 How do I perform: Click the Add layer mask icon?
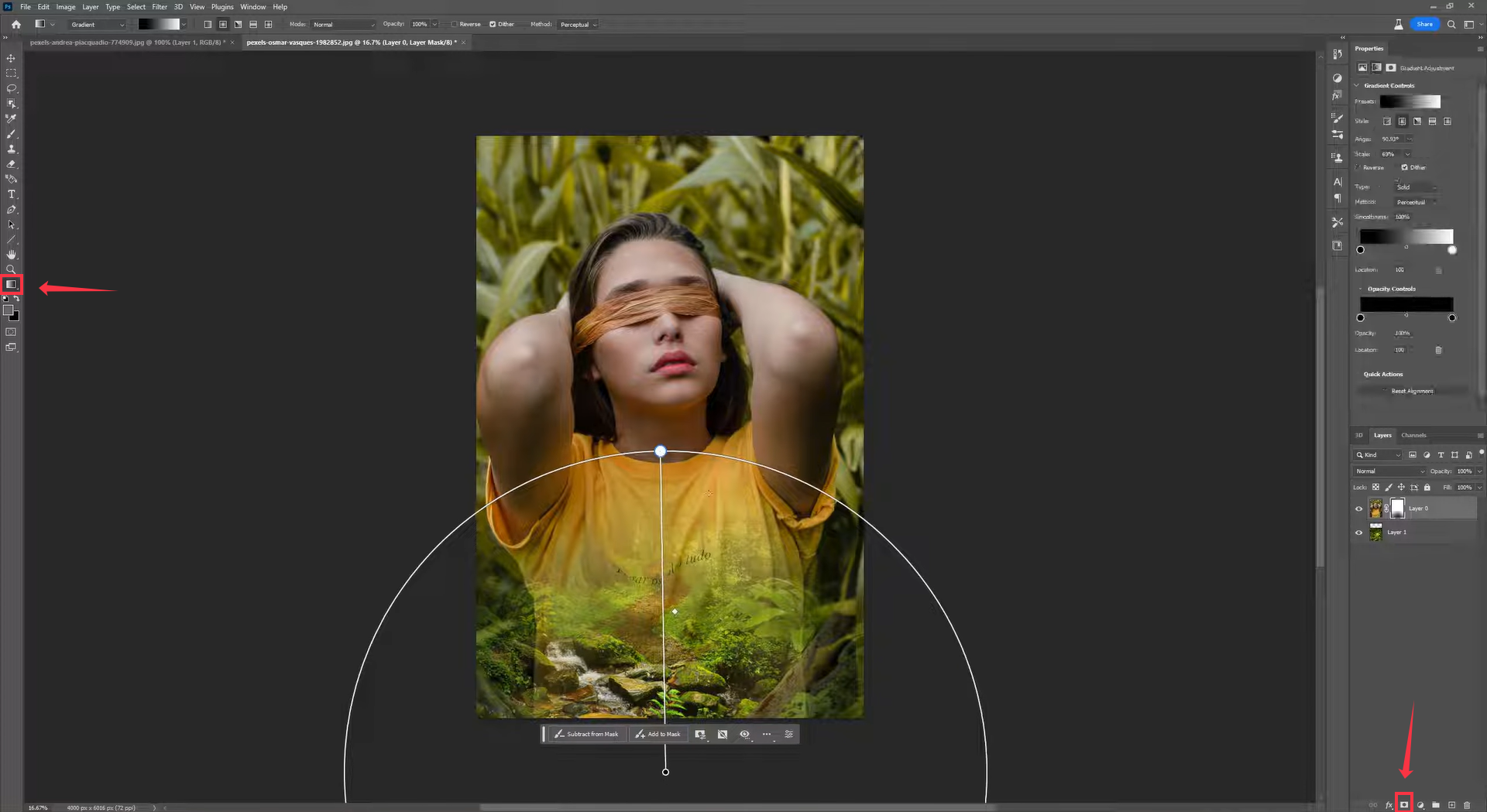pyautogui.click(x=1404, y=805)
